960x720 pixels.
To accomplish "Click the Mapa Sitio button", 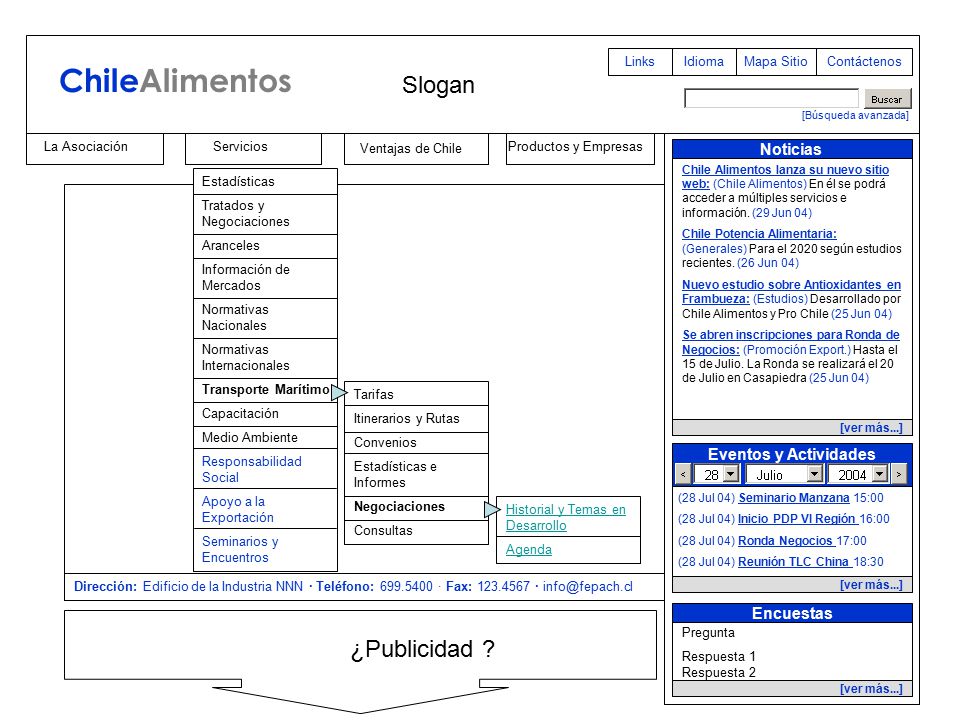I will coord(776,62).
